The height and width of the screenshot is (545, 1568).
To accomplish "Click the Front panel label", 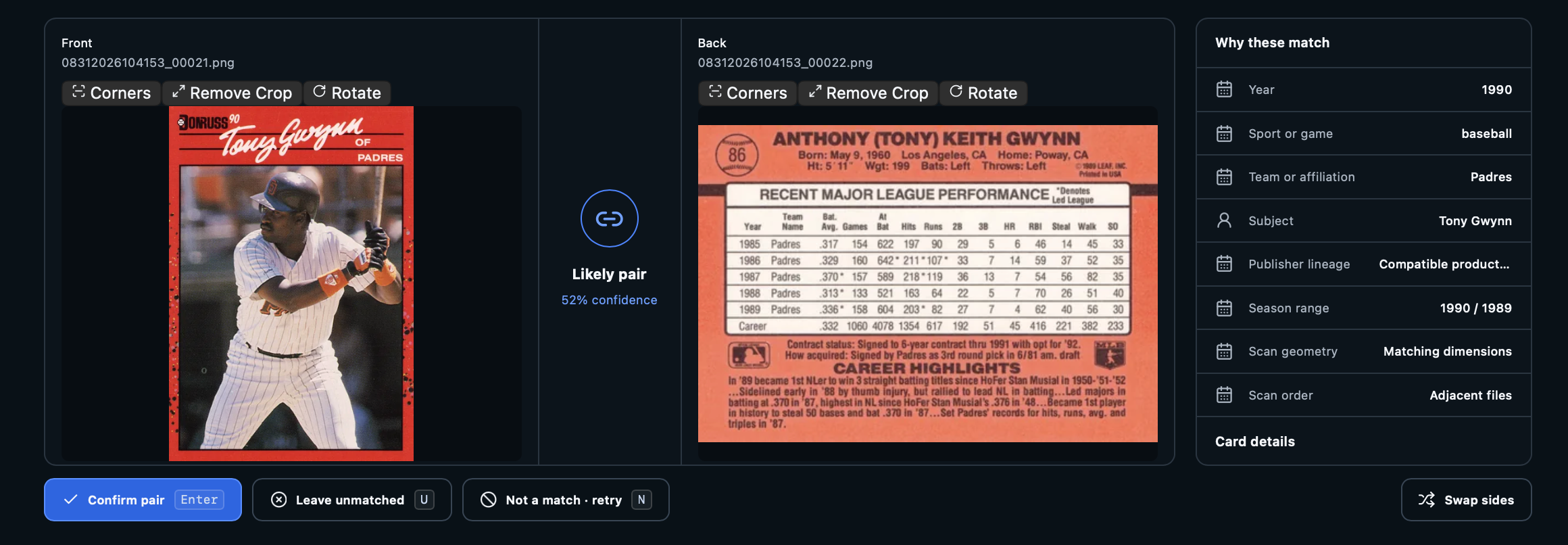I will (76, 43).
